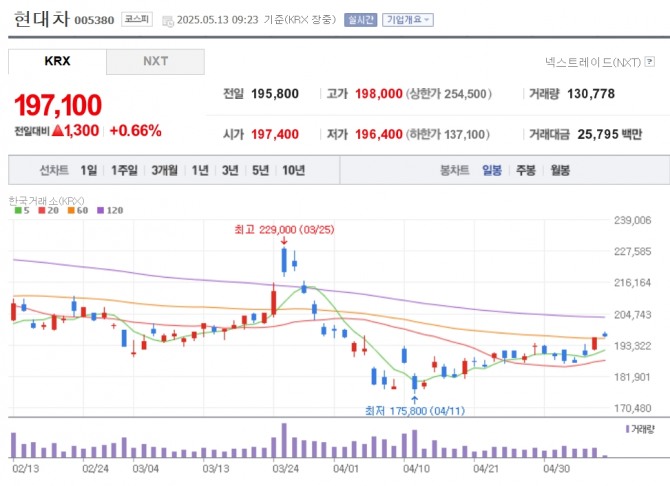Click the +0.66% change percentage

135,131
